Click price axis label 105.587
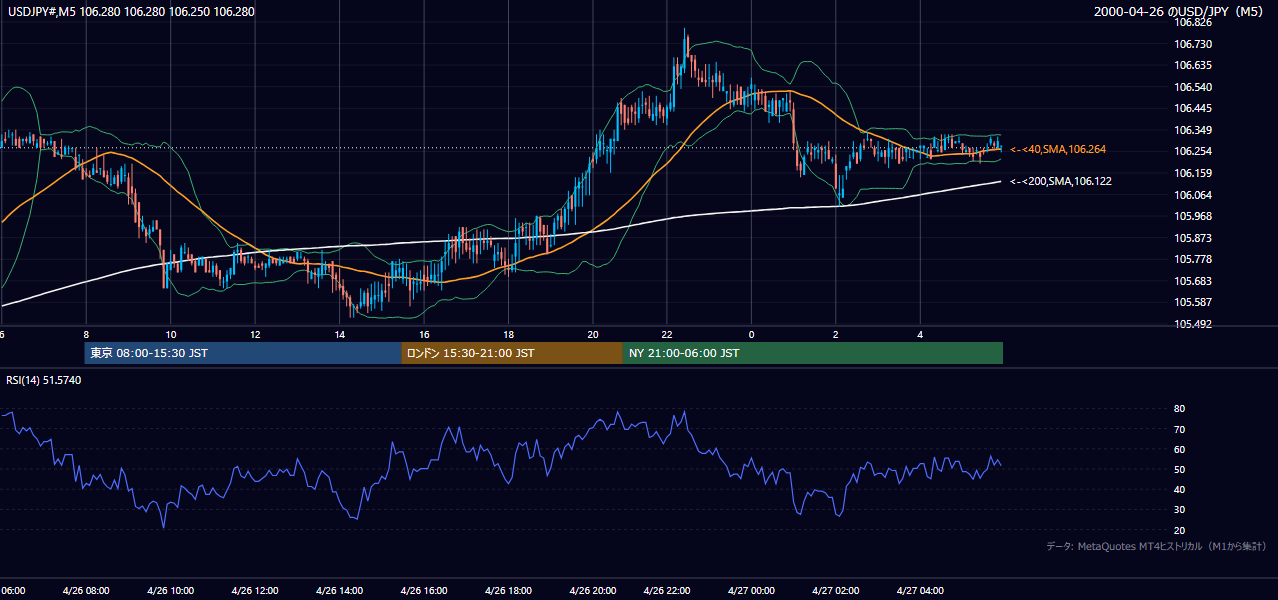Viewport: 1278px width, 600px height. [1194, 302]
